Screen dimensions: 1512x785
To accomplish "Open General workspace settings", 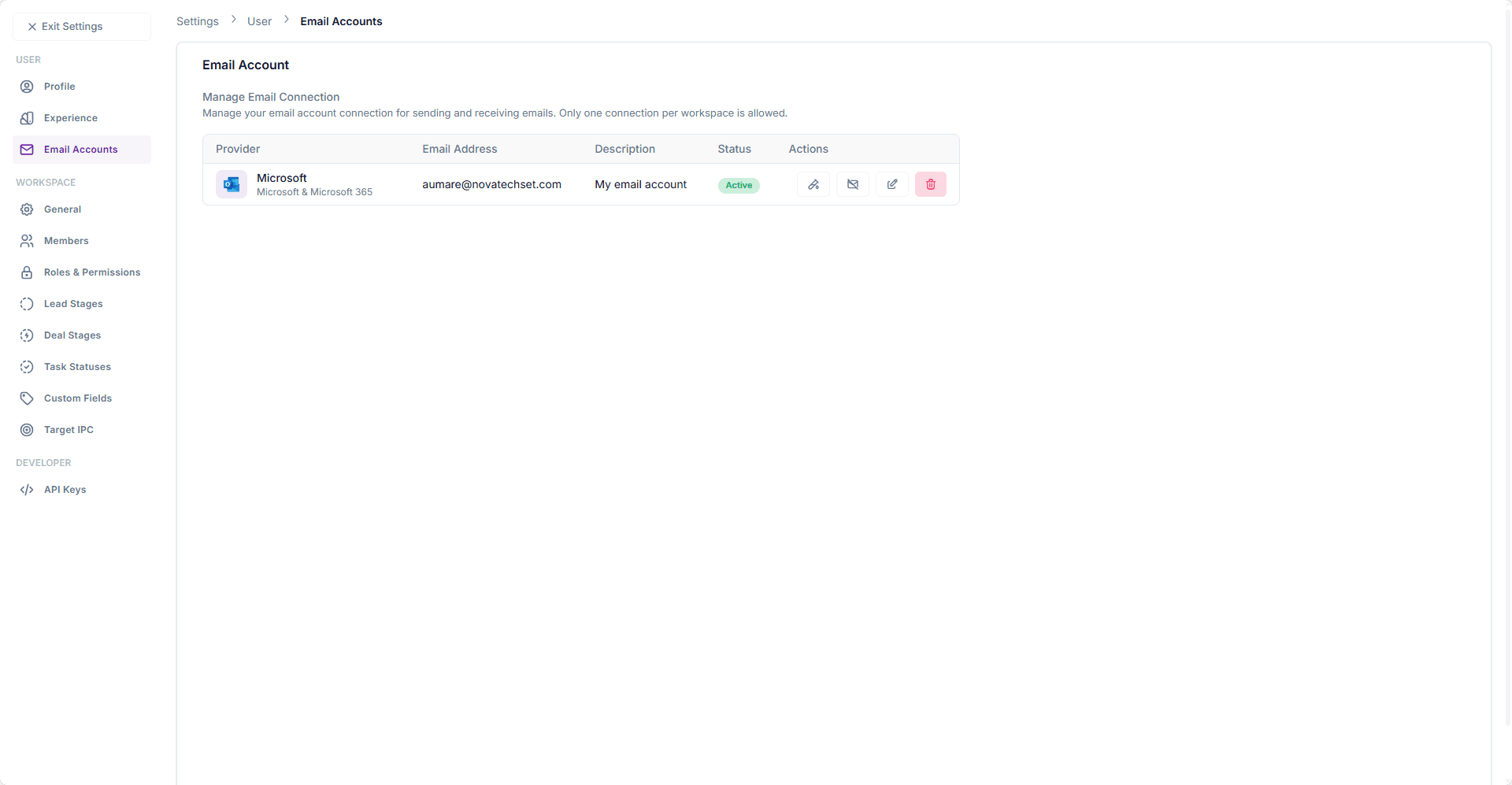I will pos(62,209).
